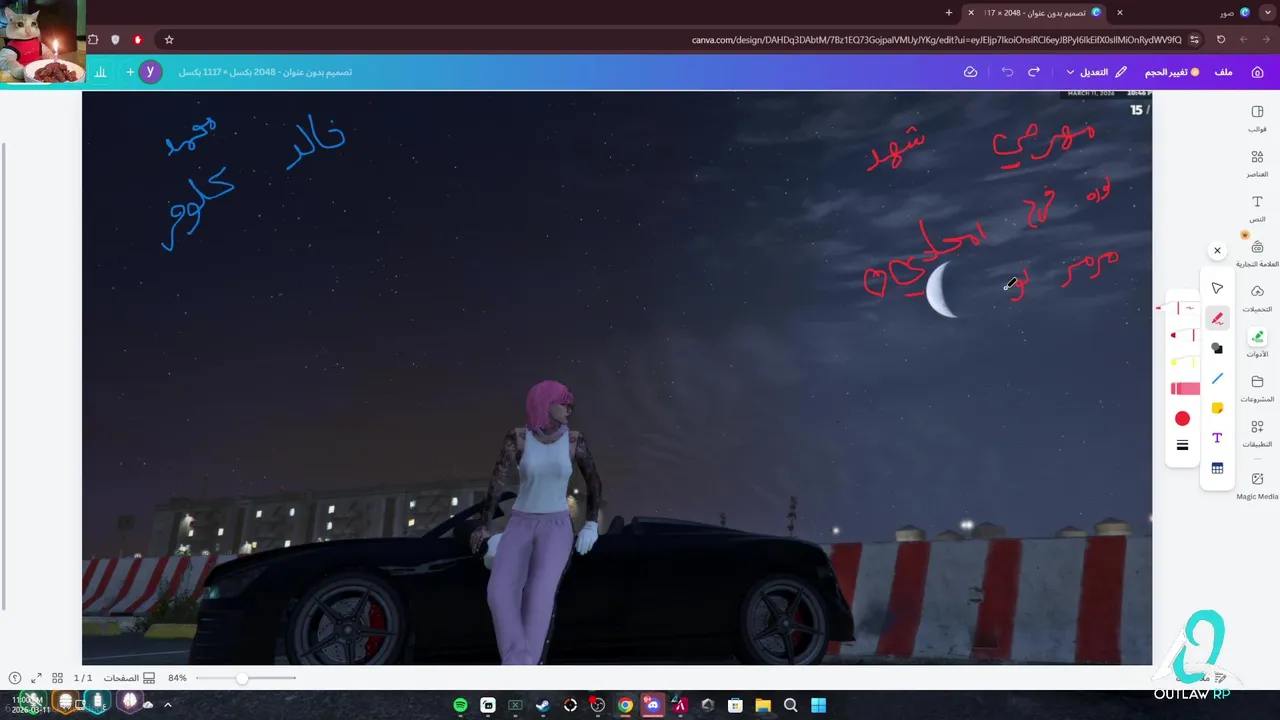The width and height of the screenshot is (1280, 720).
Task: Insert a table from draw toolbar
Action: tap(1217, 468)
